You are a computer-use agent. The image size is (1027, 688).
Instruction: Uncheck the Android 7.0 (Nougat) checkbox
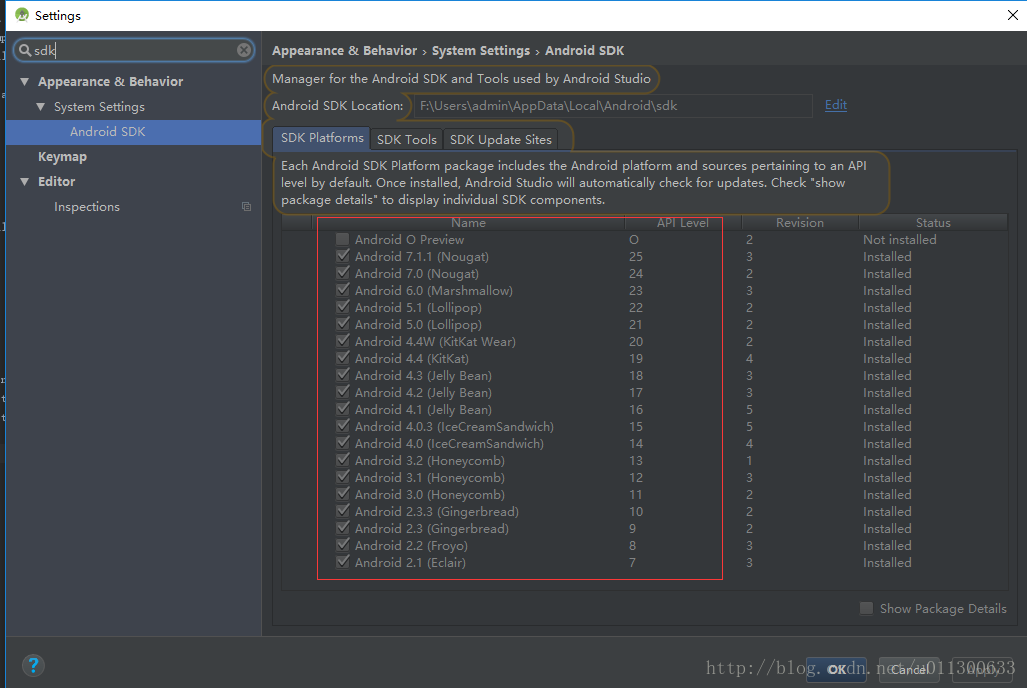[343, 273]
